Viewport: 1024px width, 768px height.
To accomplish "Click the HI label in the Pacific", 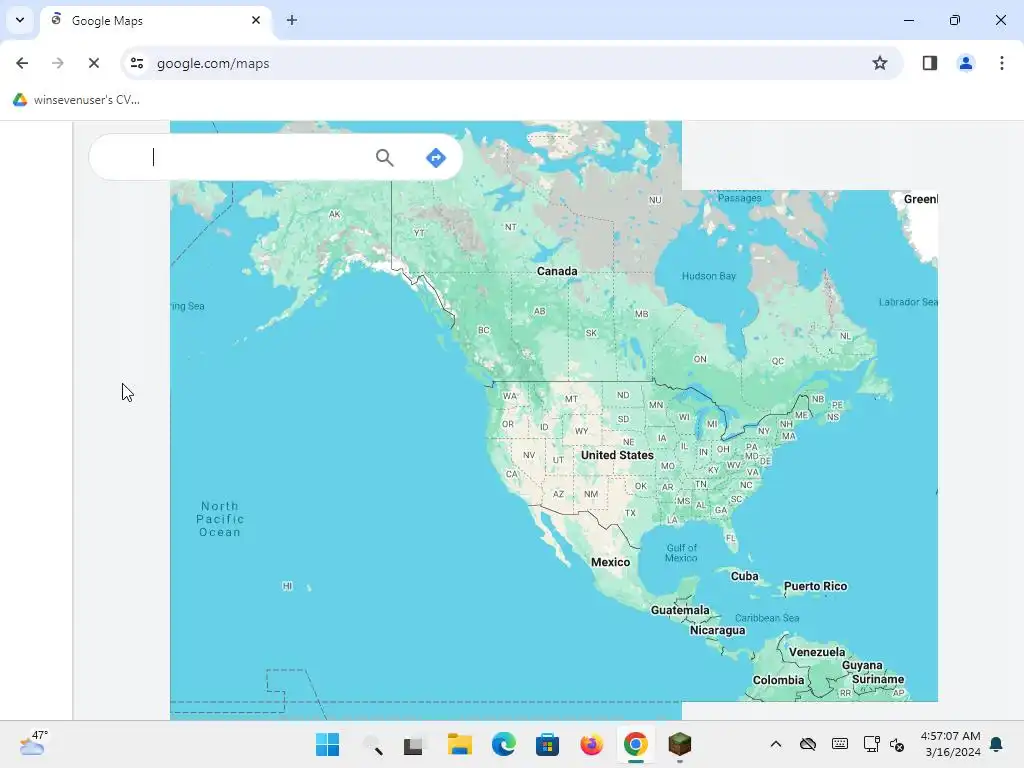I will coord(287,586).
